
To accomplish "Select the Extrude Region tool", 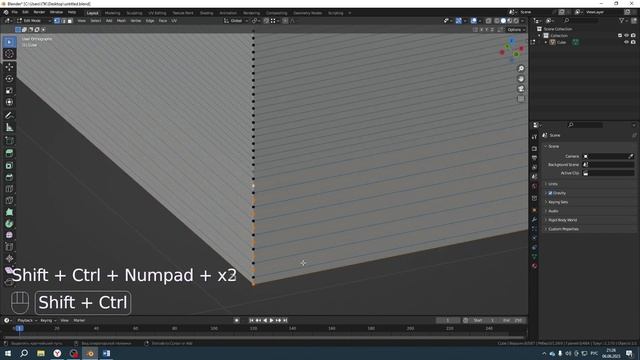I will coord(9,153).
